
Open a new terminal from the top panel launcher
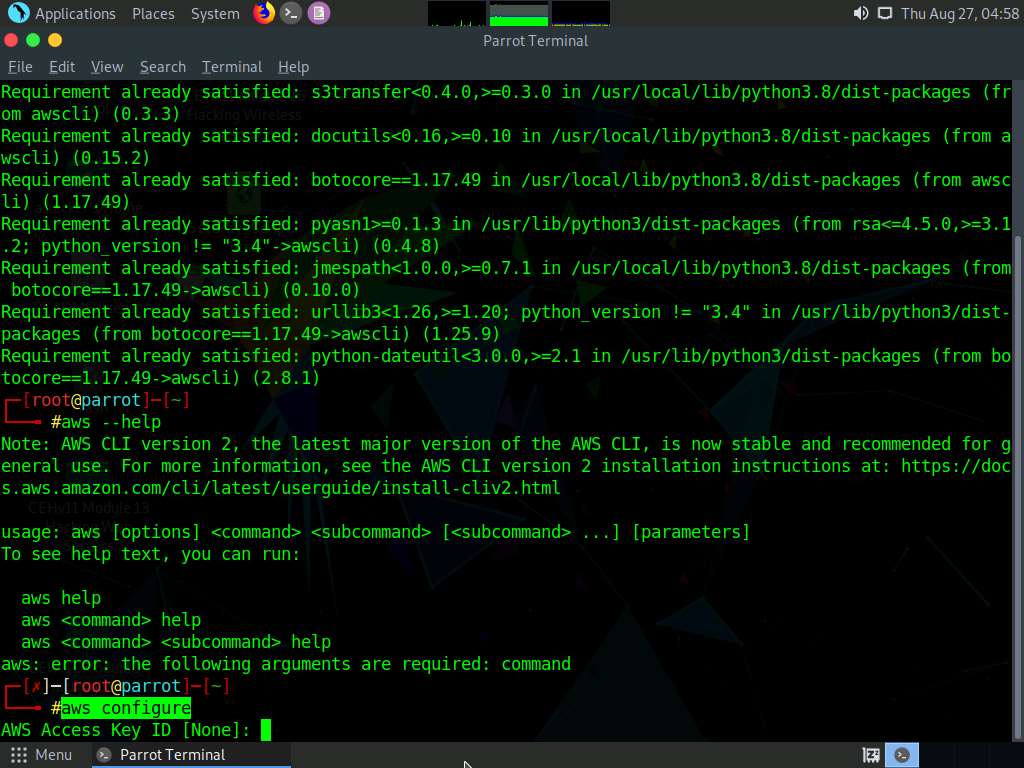(290, 13)
